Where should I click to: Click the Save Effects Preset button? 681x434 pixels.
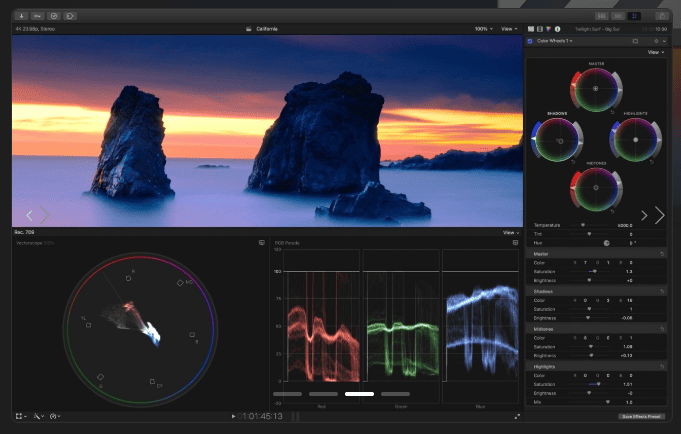tap(641, 416)
